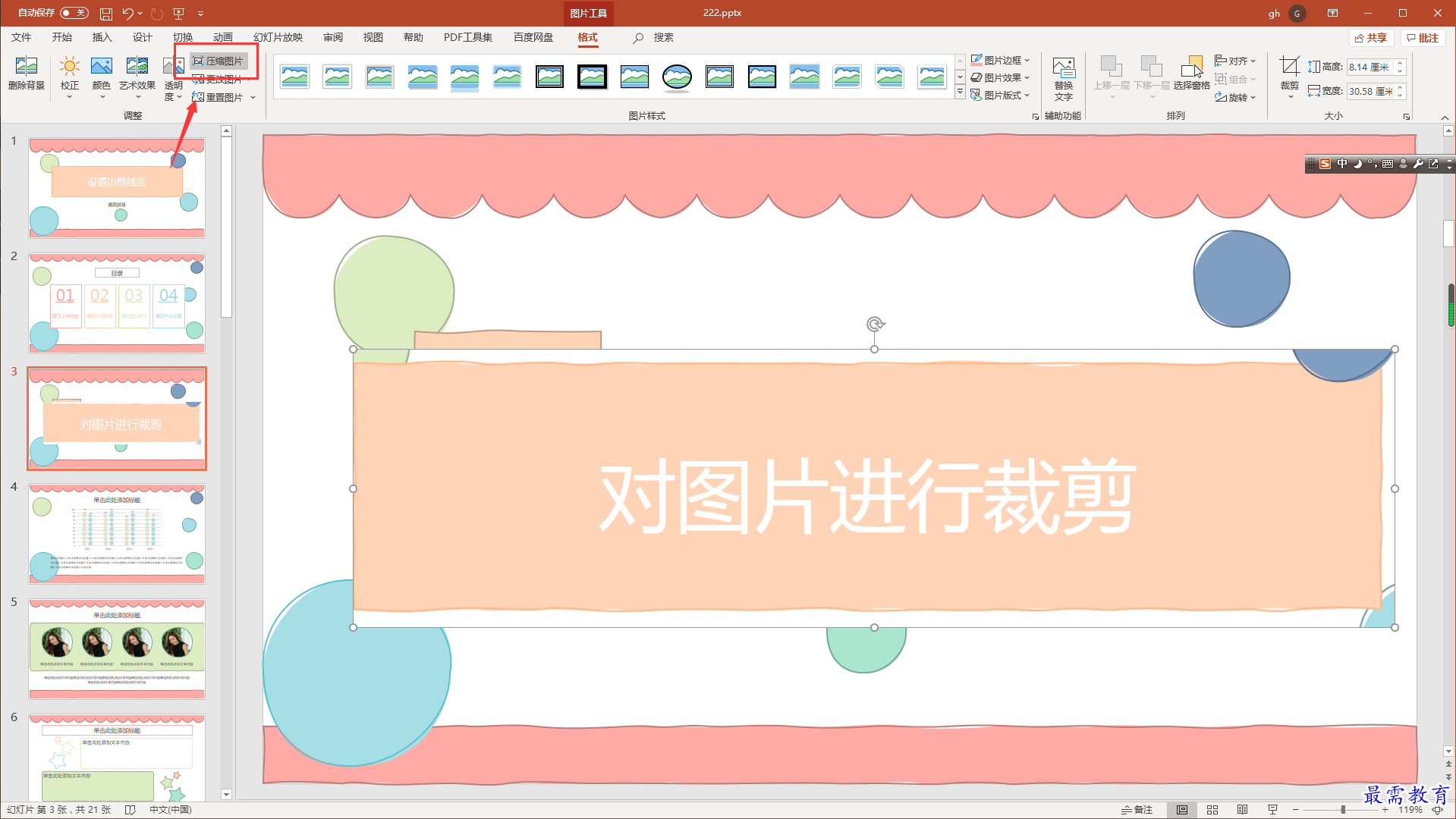
Task: Open the Rotate (旋转) dropdown
Action: click(x=1236, y=97)
